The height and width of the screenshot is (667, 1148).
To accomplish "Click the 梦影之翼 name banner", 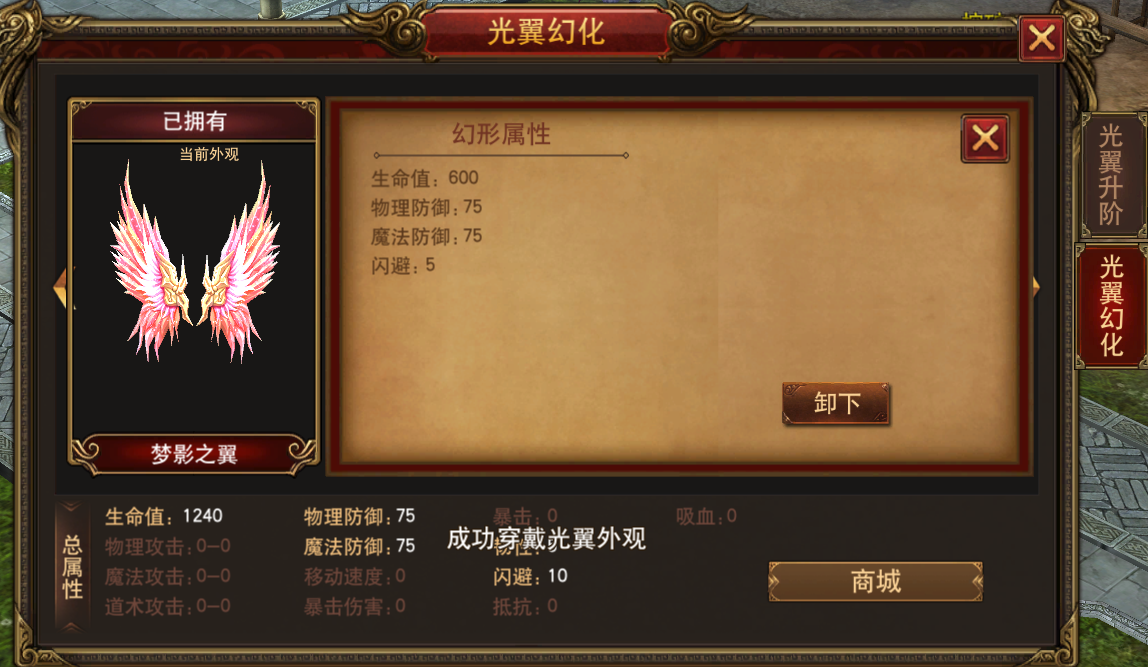I will point(194,454).
